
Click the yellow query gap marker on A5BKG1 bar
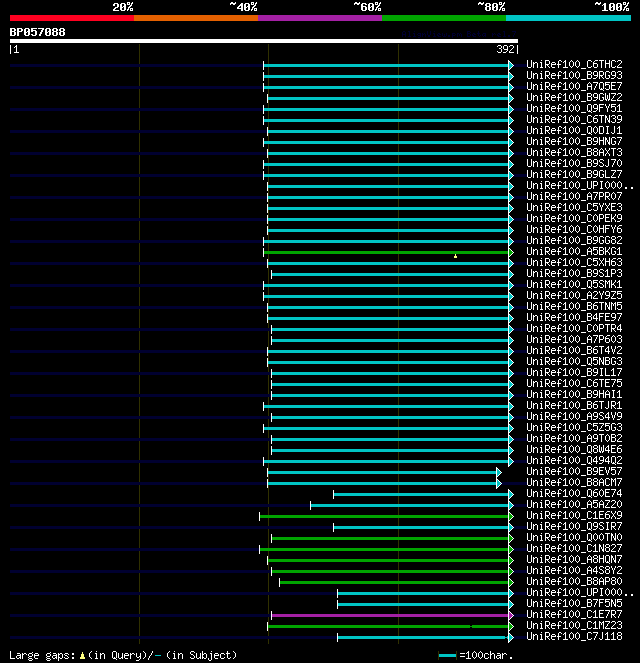pos(455,256)
